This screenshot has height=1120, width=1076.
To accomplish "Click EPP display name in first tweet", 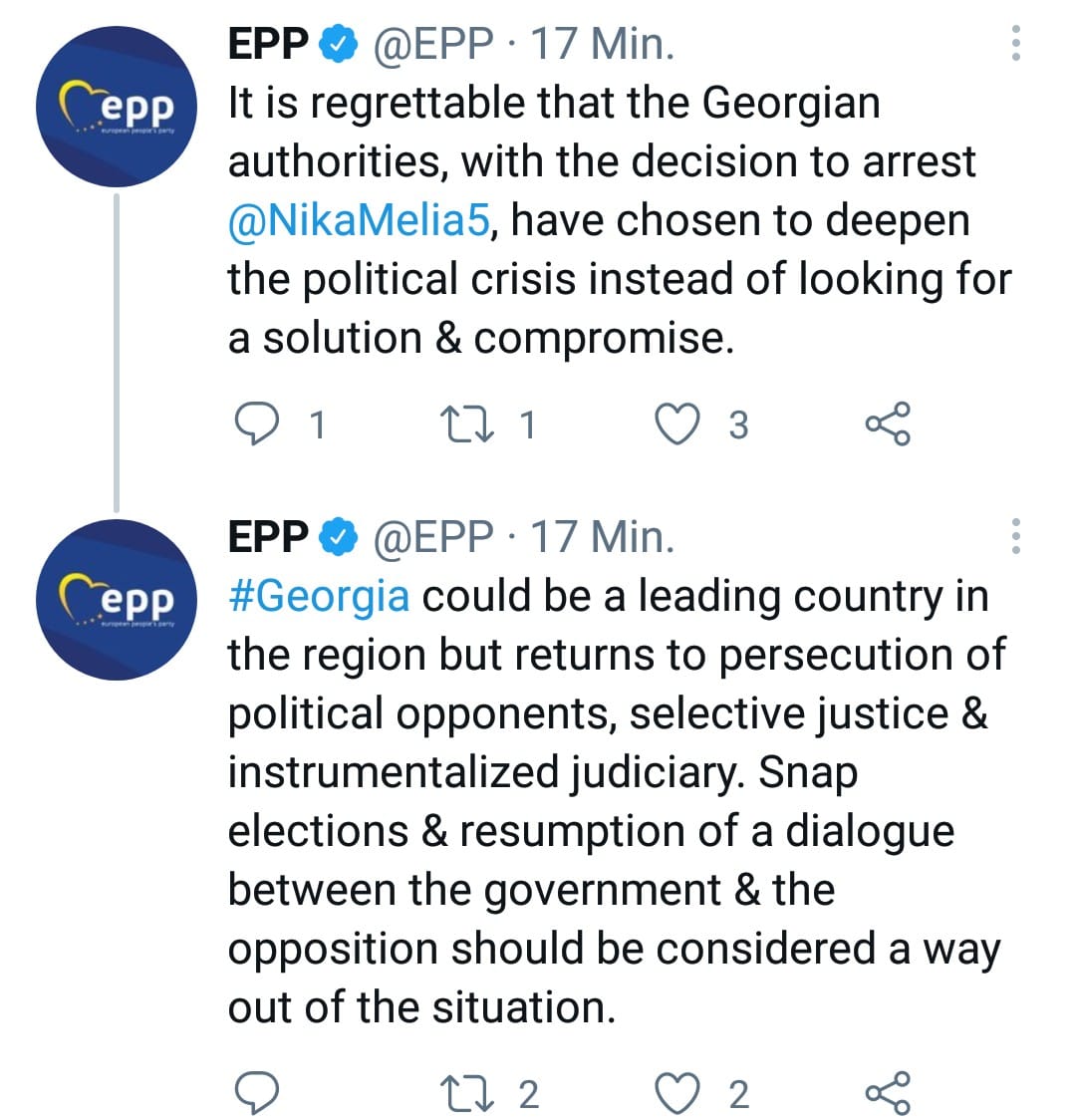I will [267, 44].
